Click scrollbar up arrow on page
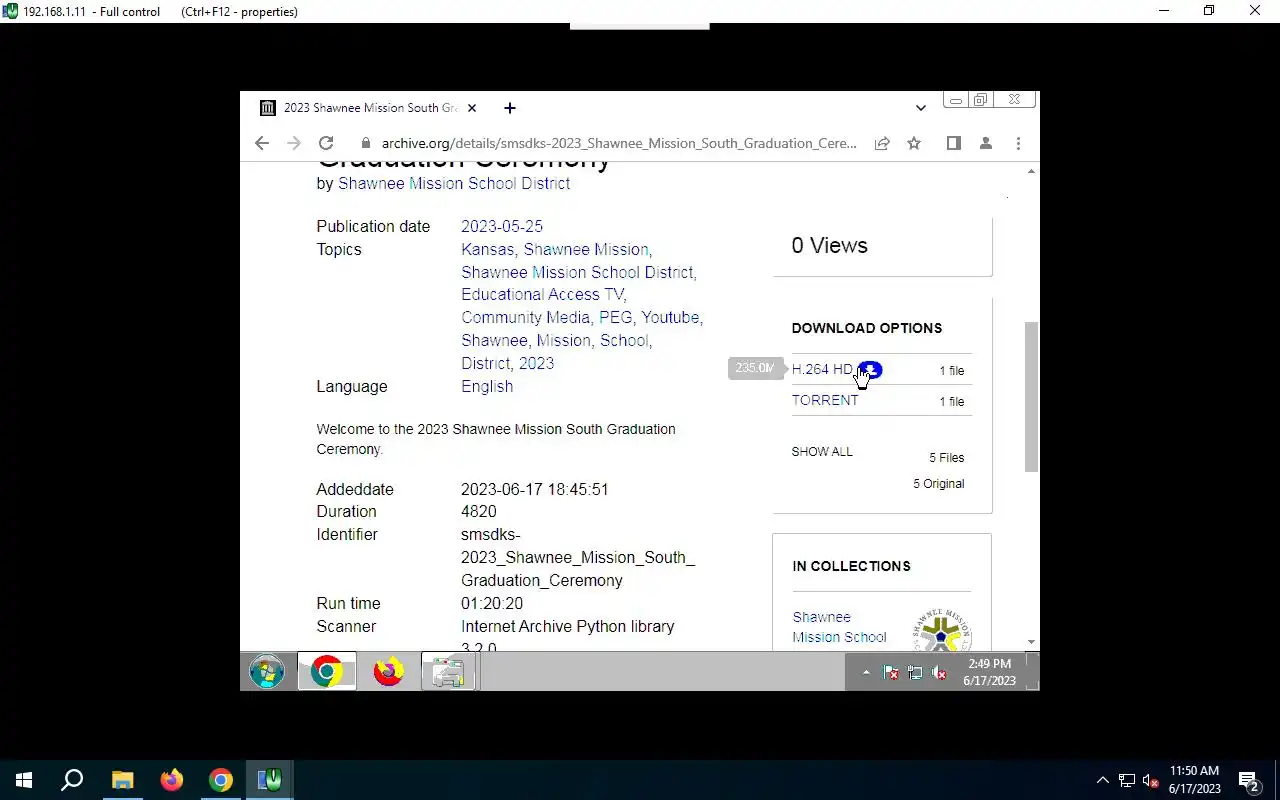The height and width of the screenshot is (800, 1280). tap(1031, 172)
